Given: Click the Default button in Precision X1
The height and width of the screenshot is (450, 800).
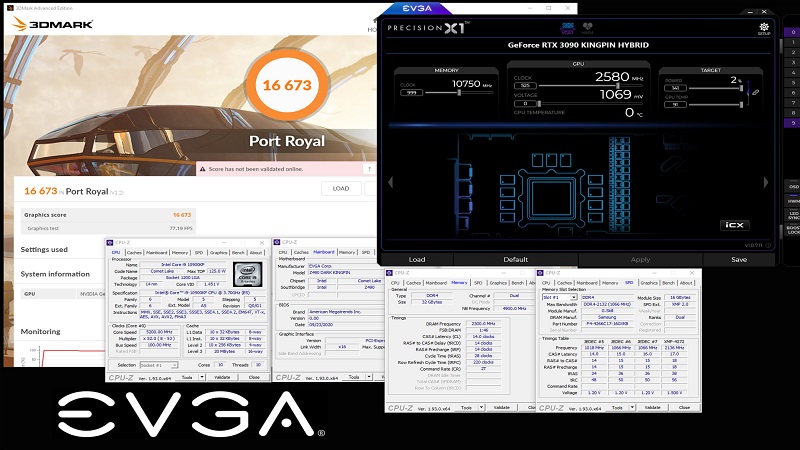Looking at the screenshot, I should (x=515, y=259).
